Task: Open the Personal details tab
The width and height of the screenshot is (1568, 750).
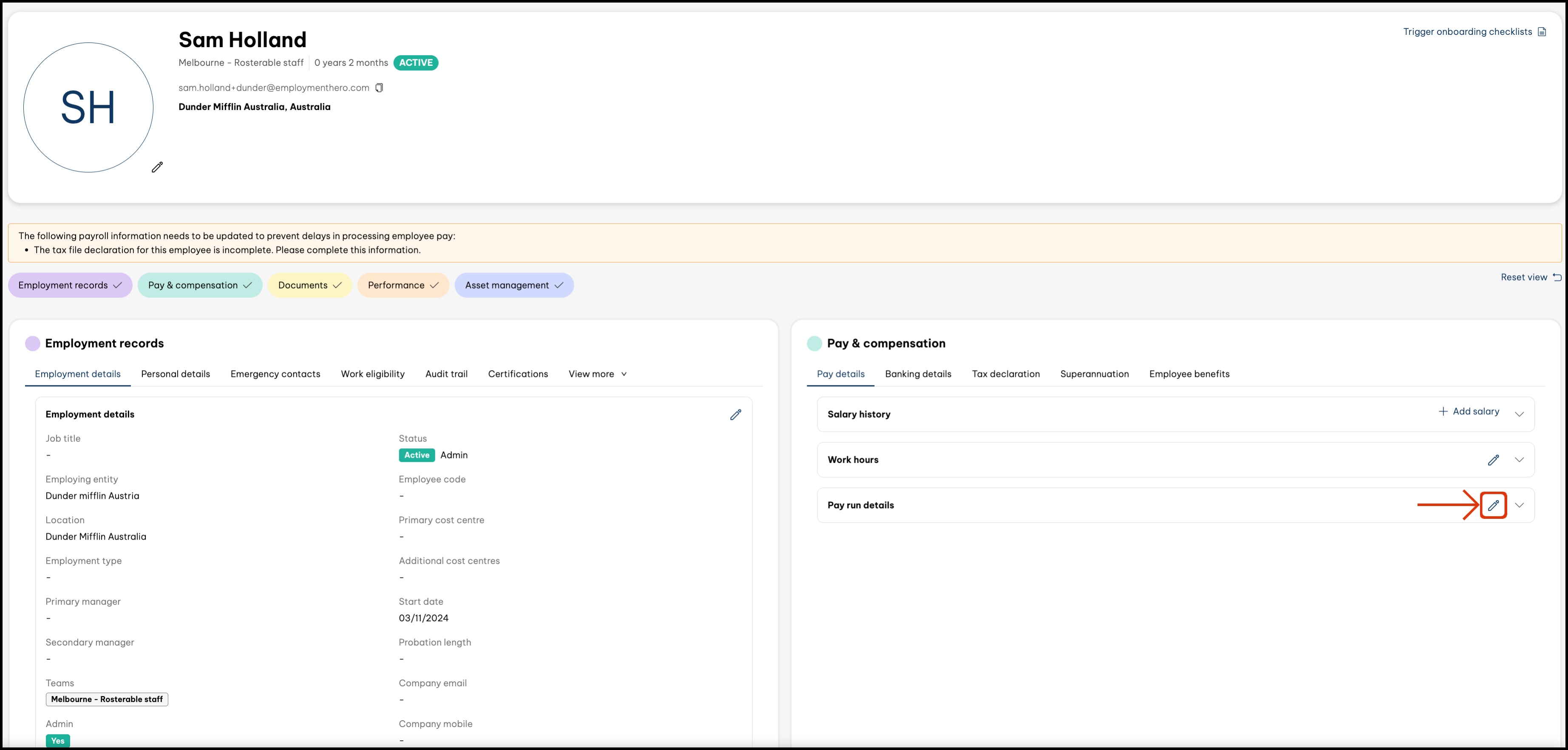Action: point(175,374)
